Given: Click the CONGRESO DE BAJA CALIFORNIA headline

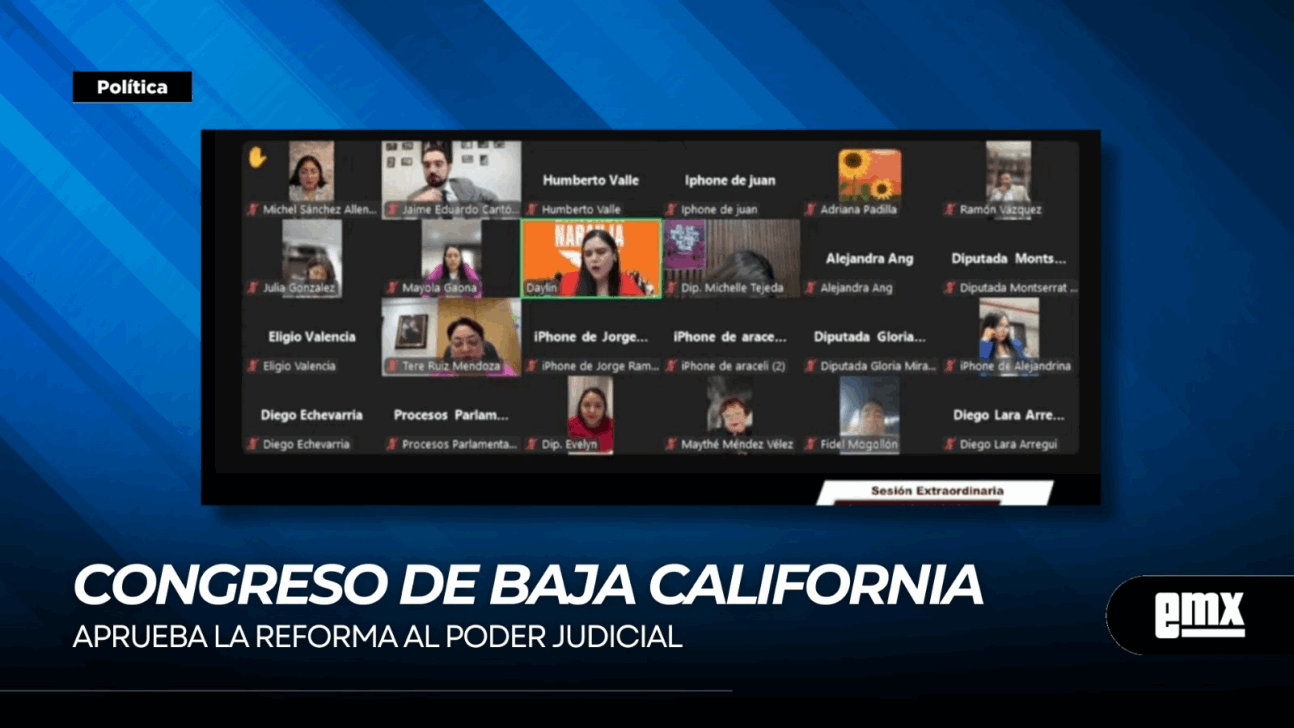Looking at the screenshot, I should tap(528, 585).
